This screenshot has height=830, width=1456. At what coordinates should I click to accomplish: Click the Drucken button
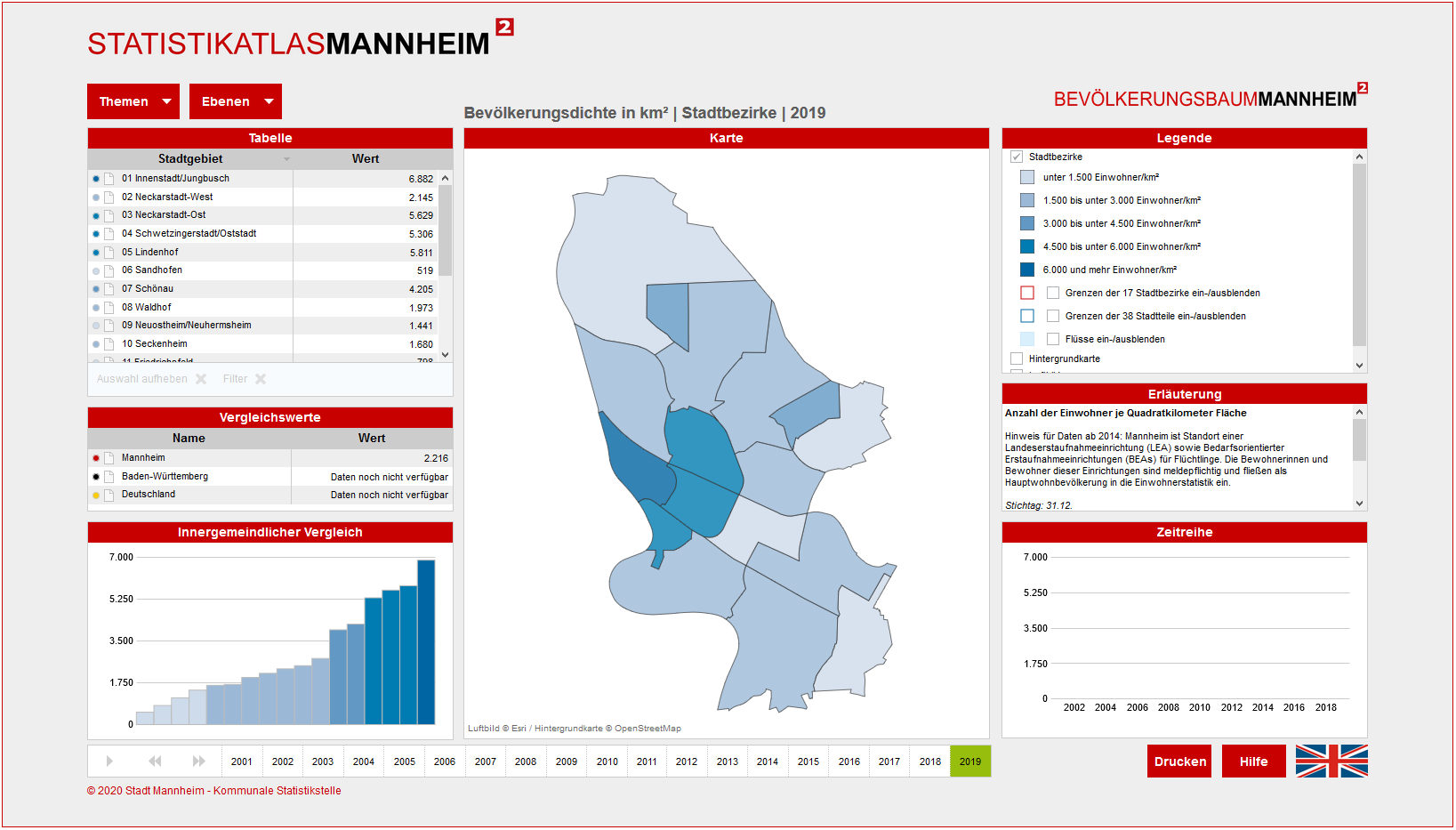click(1179, 762)
